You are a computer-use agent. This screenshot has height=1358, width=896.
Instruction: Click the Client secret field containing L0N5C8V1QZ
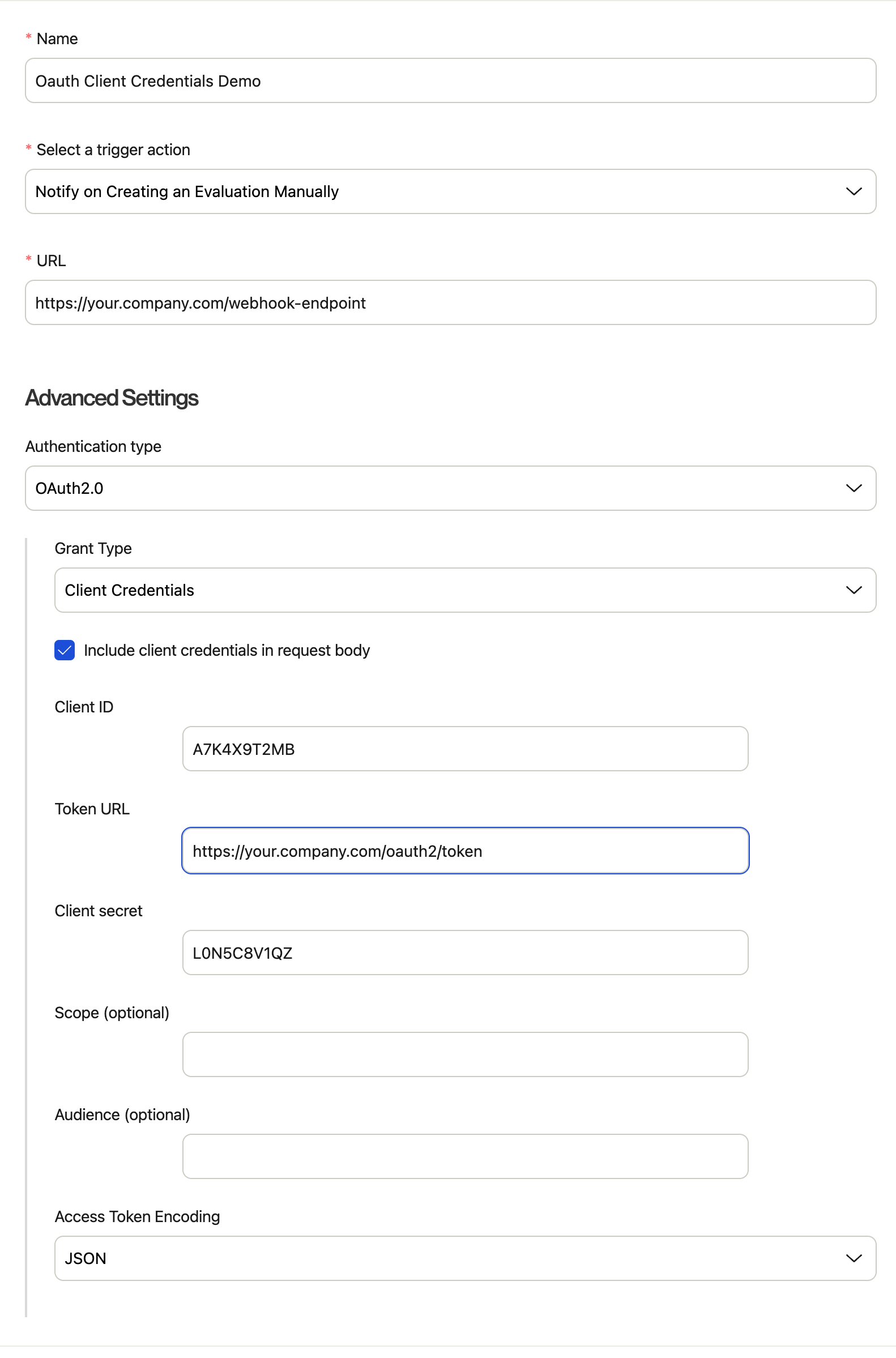[465, 953]
